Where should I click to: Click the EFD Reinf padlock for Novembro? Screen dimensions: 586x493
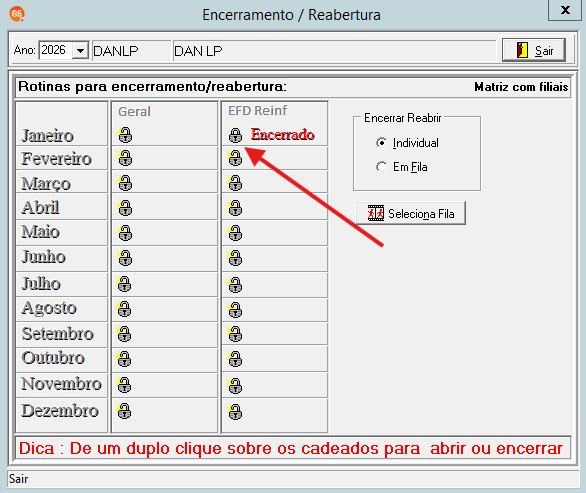coord(235,386)
